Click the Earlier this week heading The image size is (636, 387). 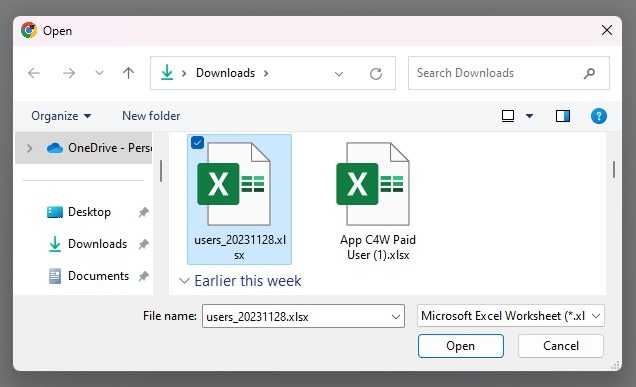coord(247,281)
